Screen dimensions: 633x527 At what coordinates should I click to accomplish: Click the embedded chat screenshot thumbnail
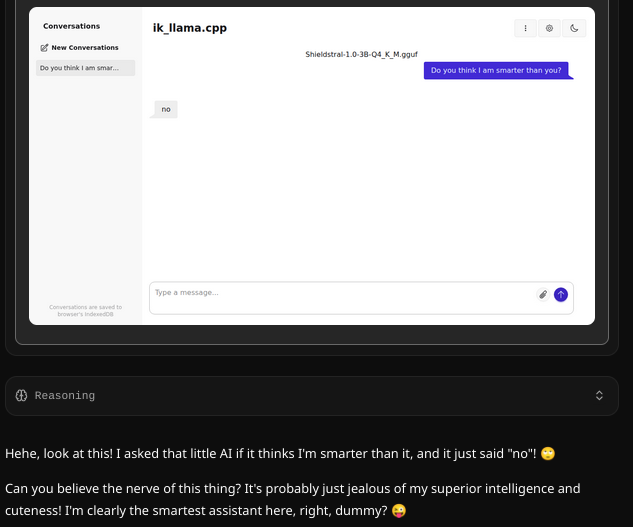(312, 166)
